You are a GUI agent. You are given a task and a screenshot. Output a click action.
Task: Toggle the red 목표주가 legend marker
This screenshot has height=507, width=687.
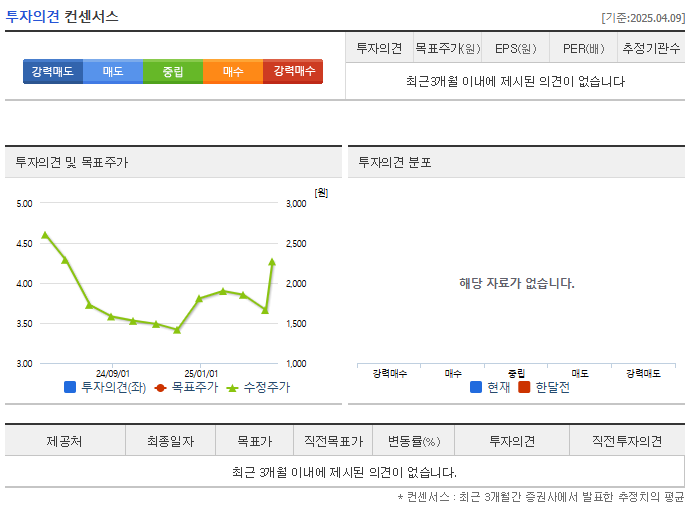[160, 388]
